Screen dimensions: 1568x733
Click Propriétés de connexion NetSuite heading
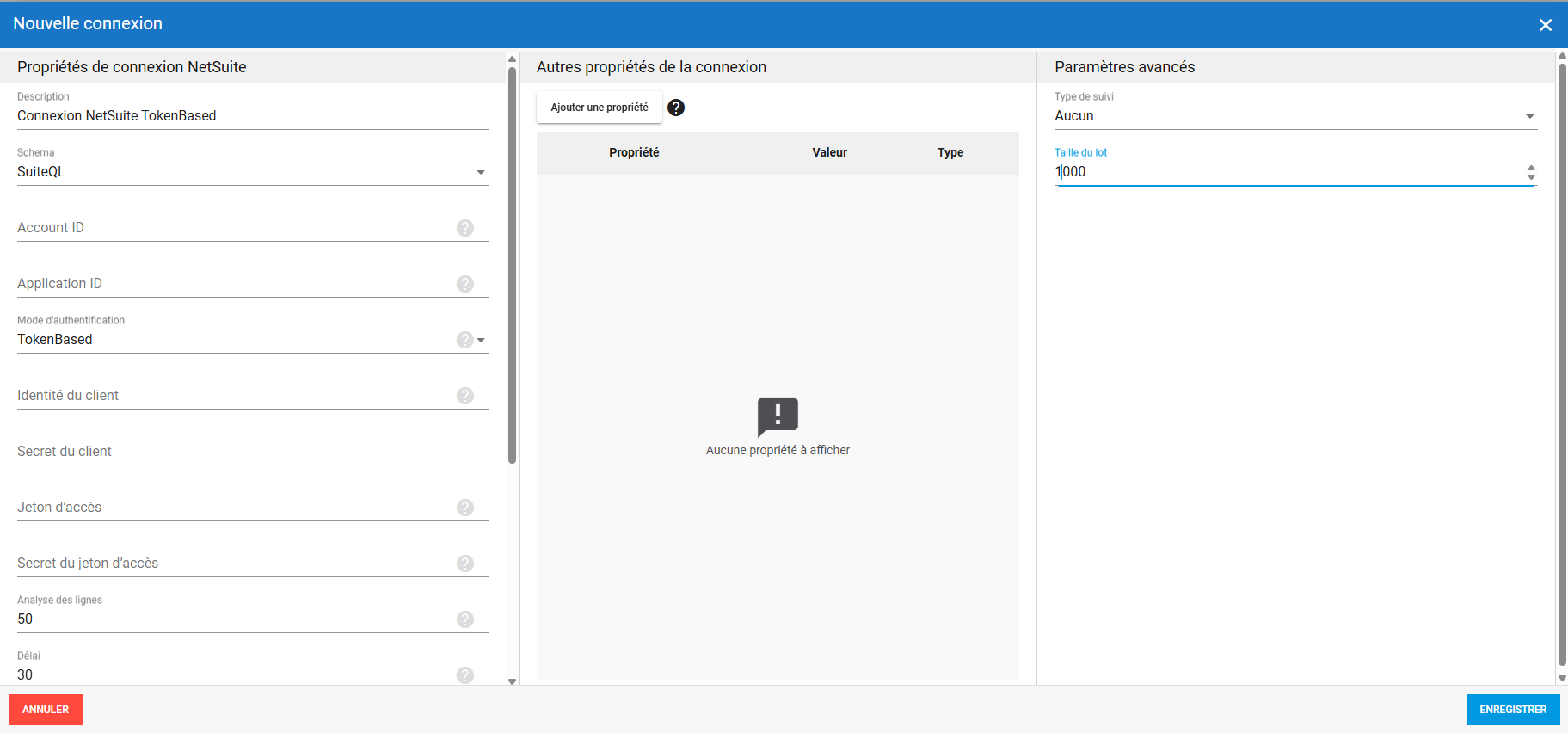tap(132, 67)
